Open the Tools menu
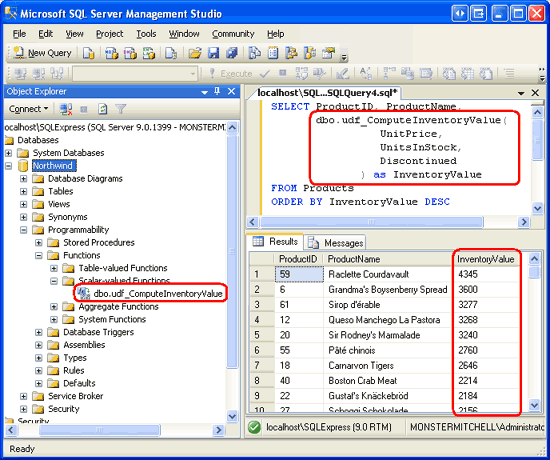The height and width of the screenshot is (460, 550). [x=146, y=34]
